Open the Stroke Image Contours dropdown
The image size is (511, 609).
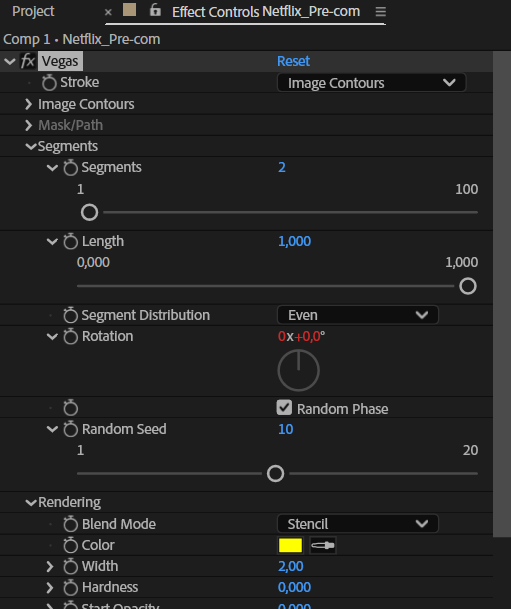click(x=371, y=83)
